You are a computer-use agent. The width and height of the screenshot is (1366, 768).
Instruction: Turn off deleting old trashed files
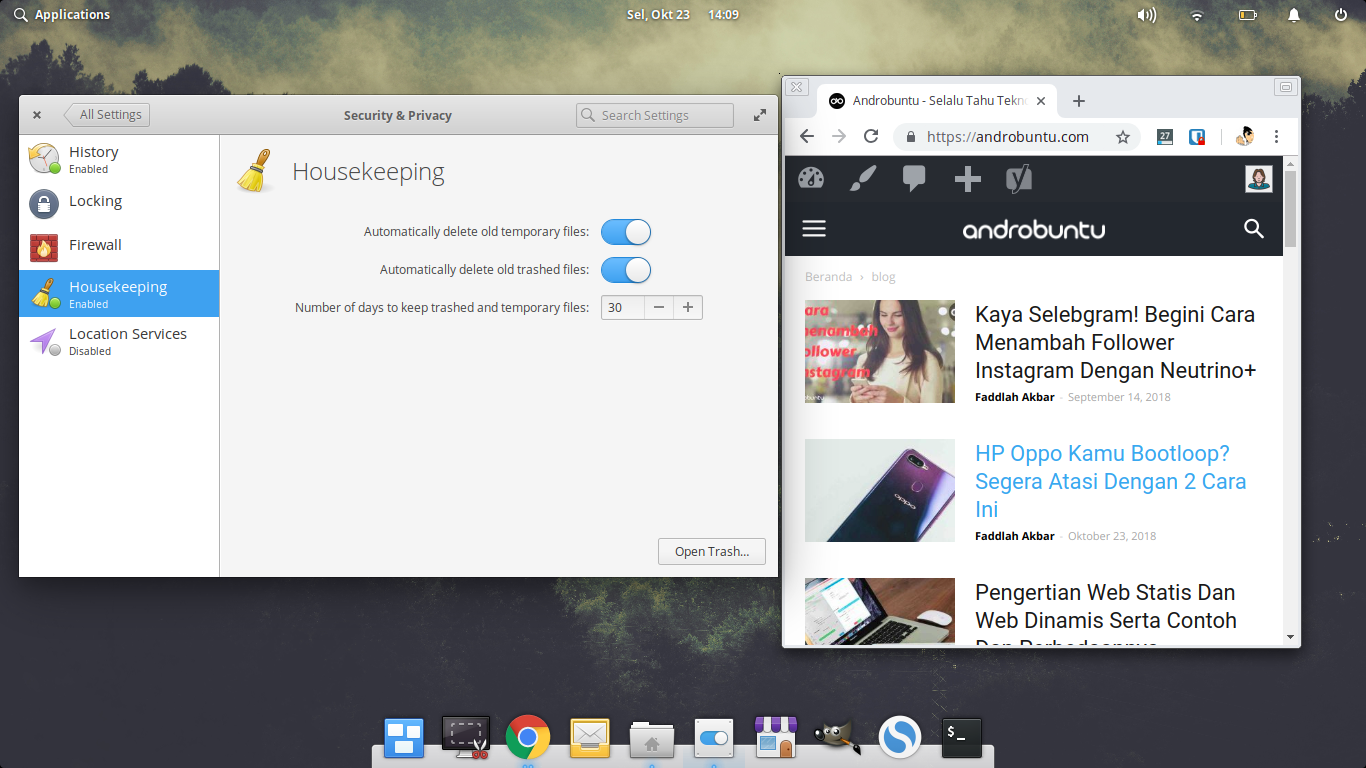625,269
